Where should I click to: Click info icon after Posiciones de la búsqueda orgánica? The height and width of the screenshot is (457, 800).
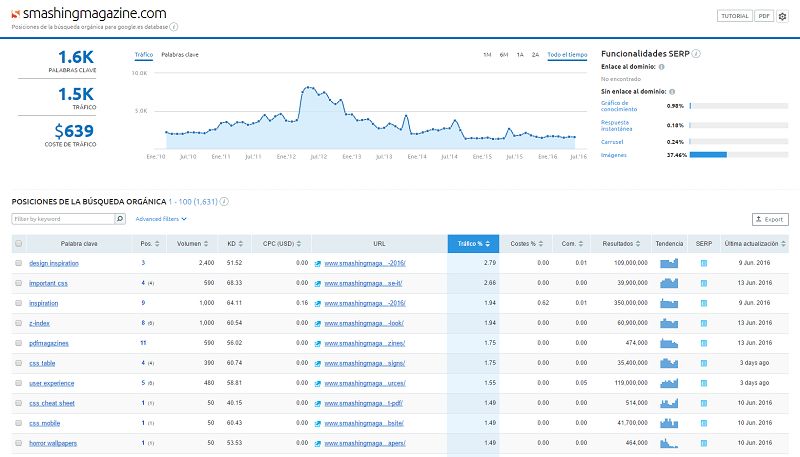tap(224, 201)
